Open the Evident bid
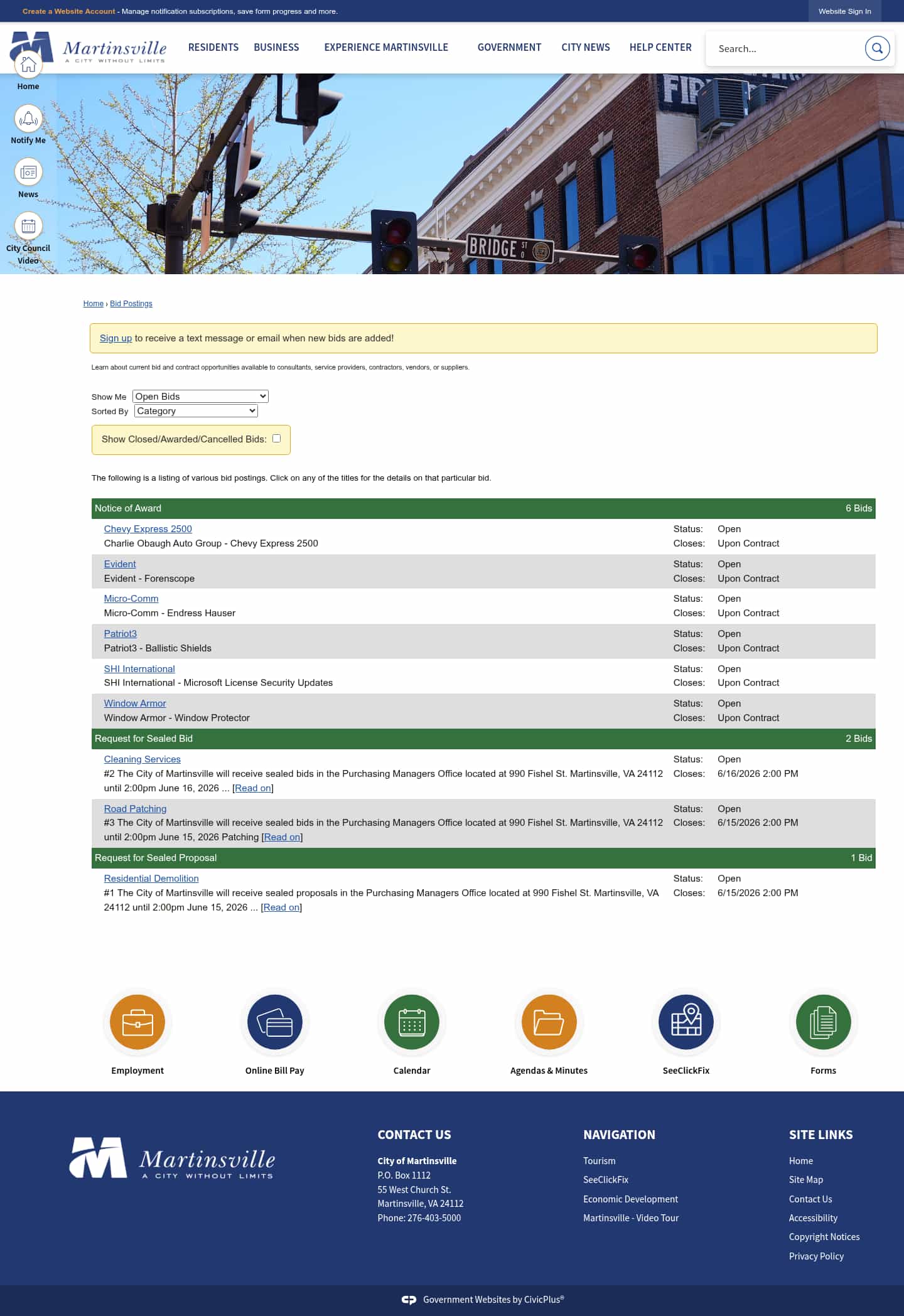Image resolution: width=904 pixels, height=1316 pixels. [120, 564]
